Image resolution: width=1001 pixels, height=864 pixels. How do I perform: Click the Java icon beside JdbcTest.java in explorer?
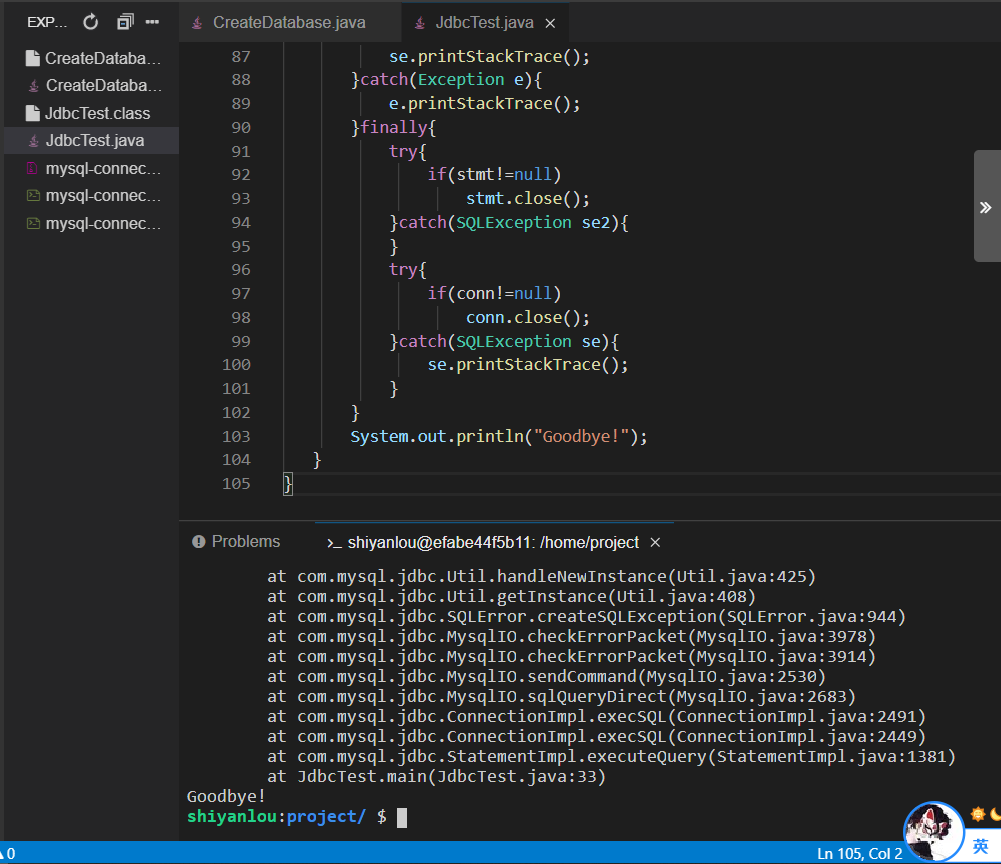(33, 140)
